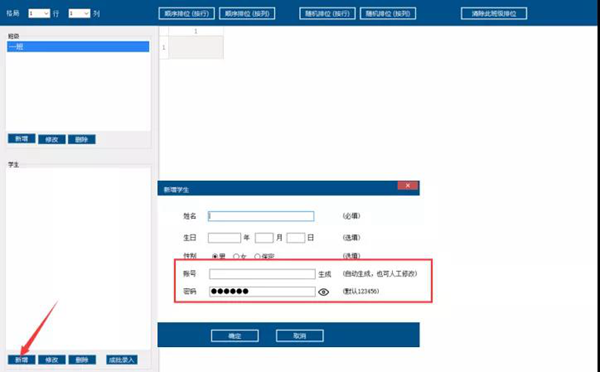Click 取消 in the 新增学生 dialog
The image size is (600, 372).
(300, 336)
